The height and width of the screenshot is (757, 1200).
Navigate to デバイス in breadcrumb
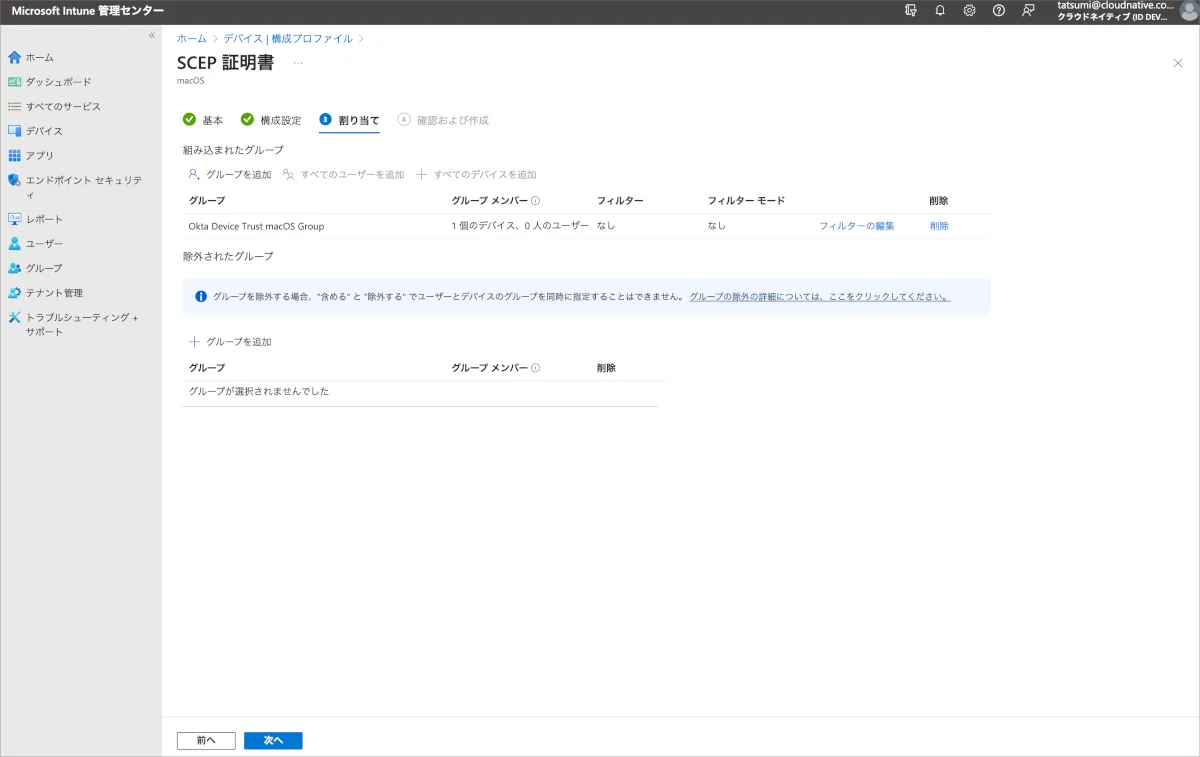coord(243,38)
